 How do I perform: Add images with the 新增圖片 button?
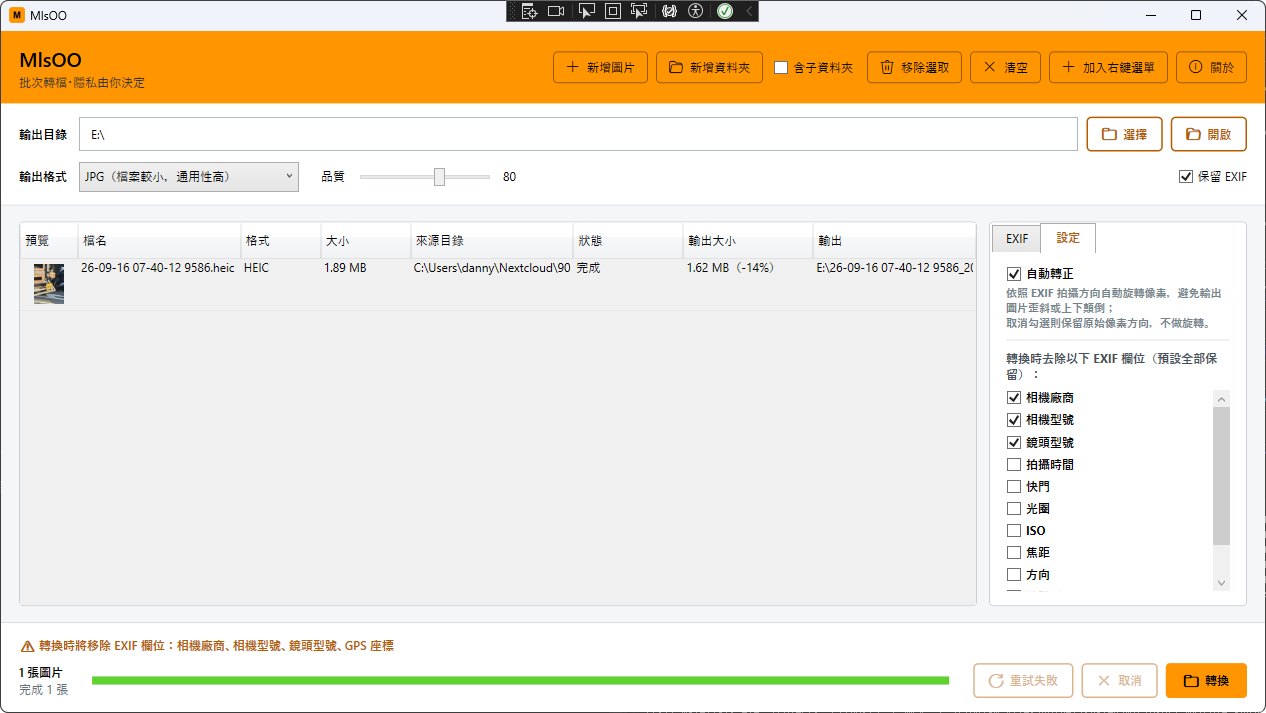[x=600, y=67]
